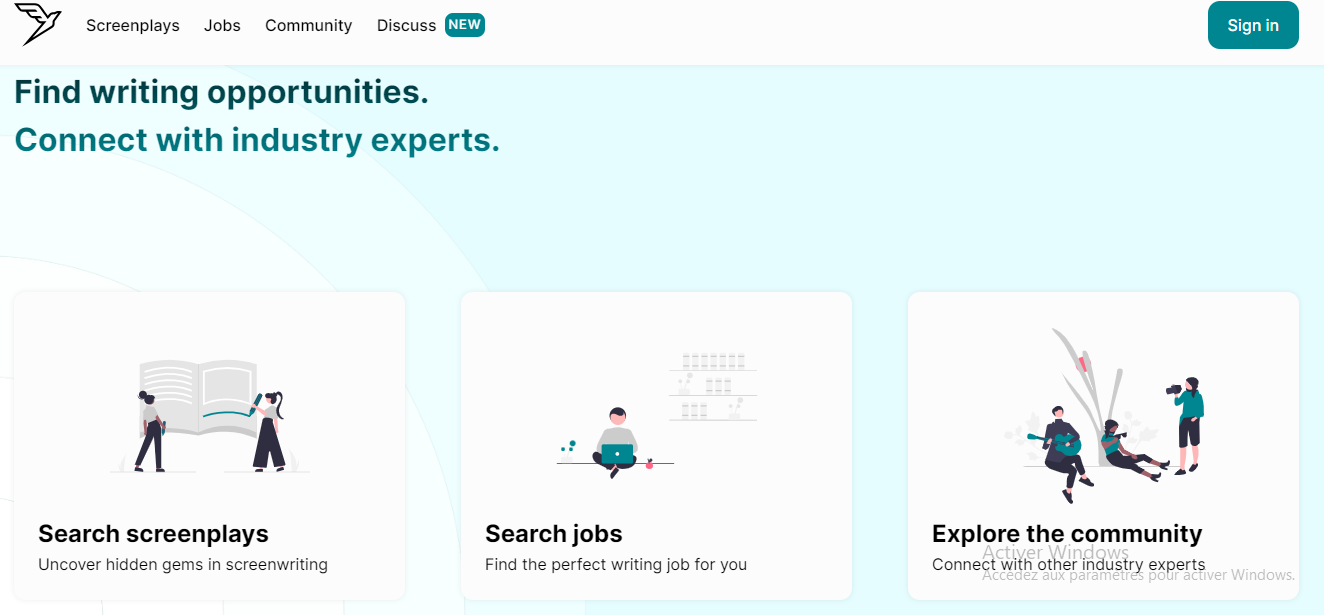Click 'Find the perfect writing job' text

[588, 564]
